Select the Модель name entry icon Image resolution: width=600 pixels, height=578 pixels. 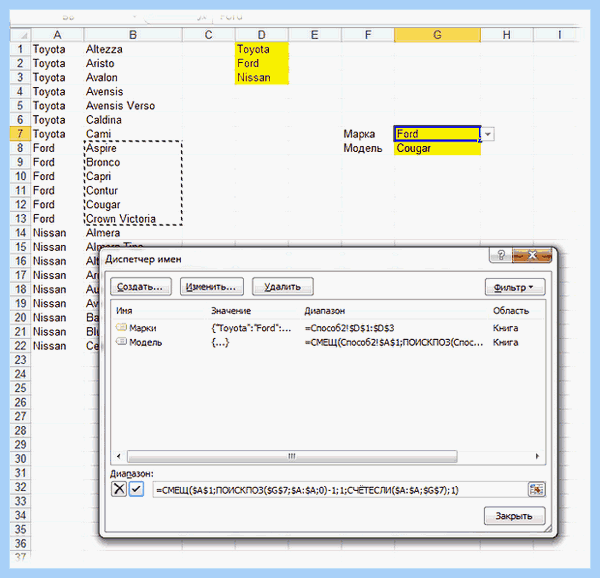[121, 341]
